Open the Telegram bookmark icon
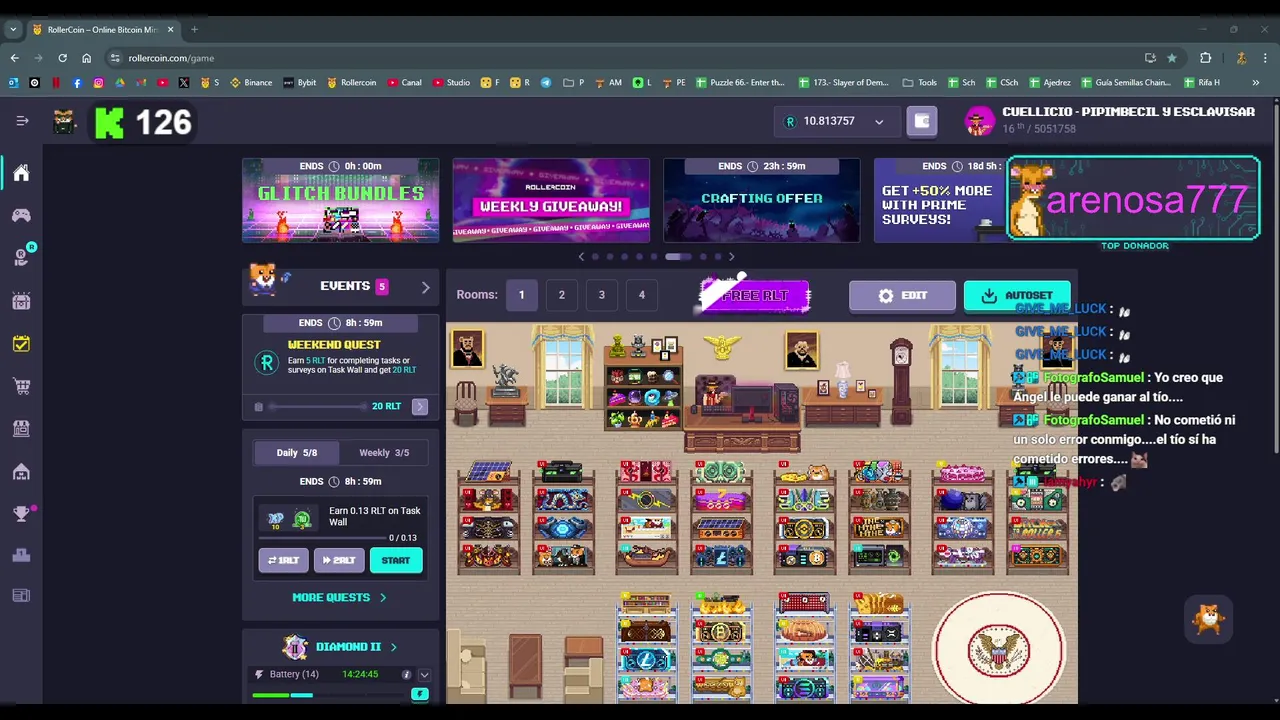This screenshot has width=1280, height=720. tap(546, 82)
